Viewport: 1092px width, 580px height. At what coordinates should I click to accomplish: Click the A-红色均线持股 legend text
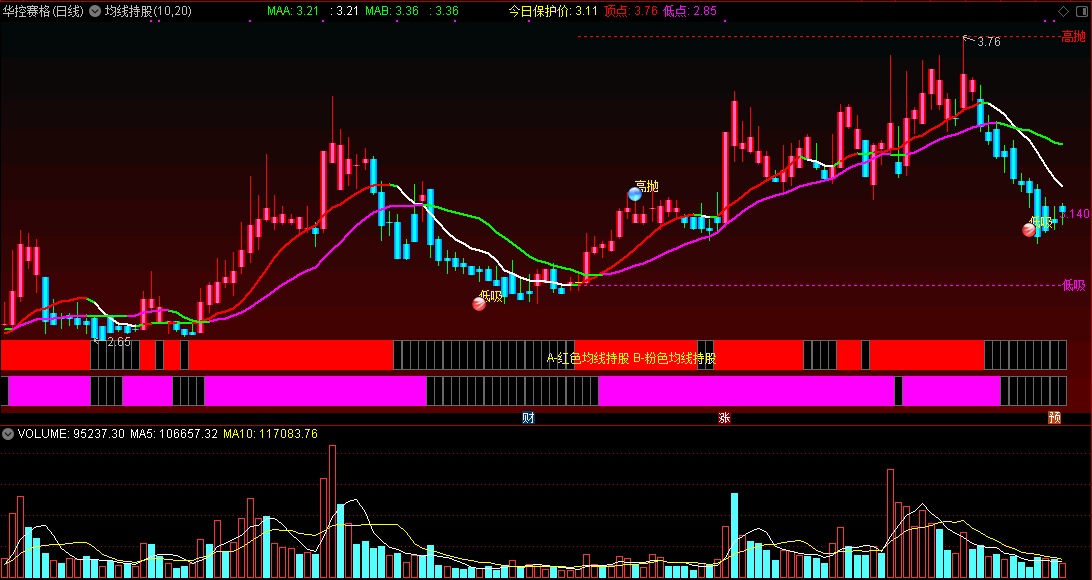click(588, 359)
